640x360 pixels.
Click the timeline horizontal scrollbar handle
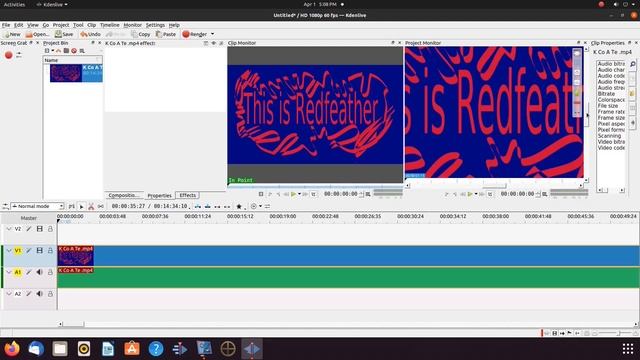tap(73, 324)
